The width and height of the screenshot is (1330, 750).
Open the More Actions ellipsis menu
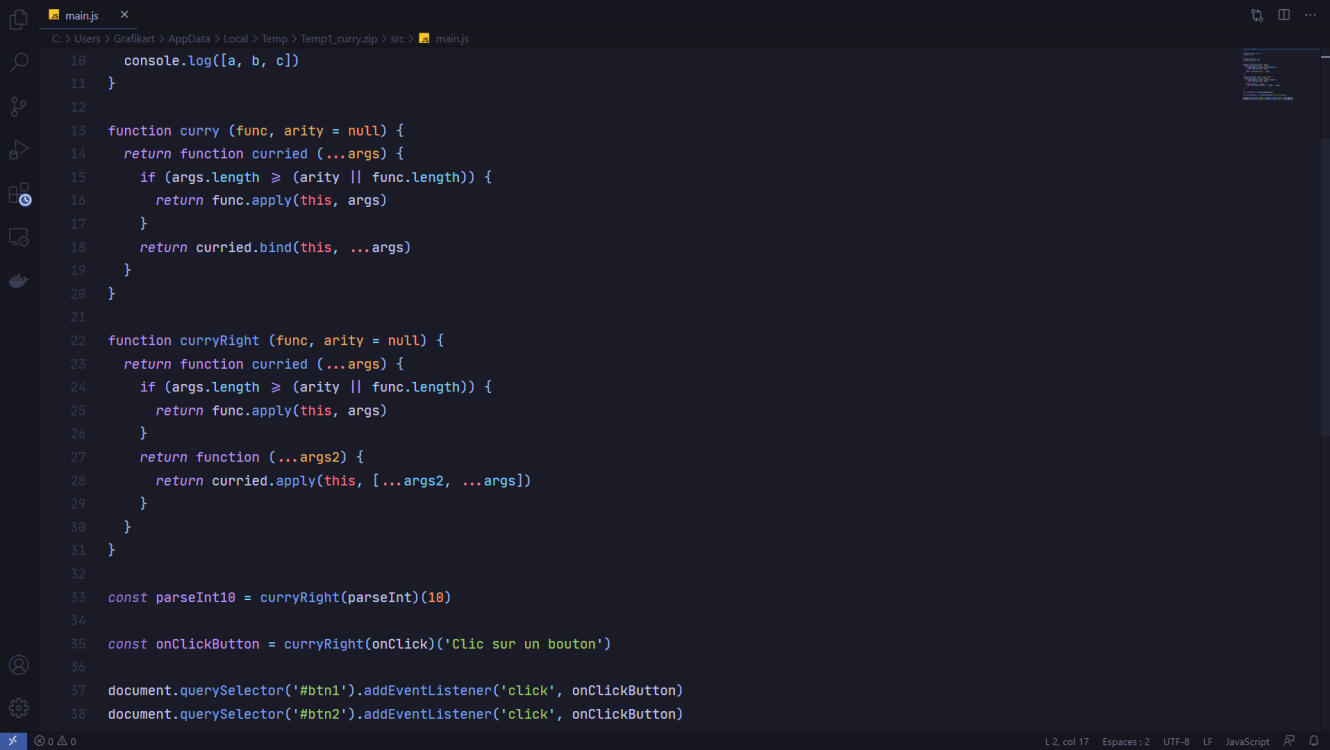click(1310, 15)
